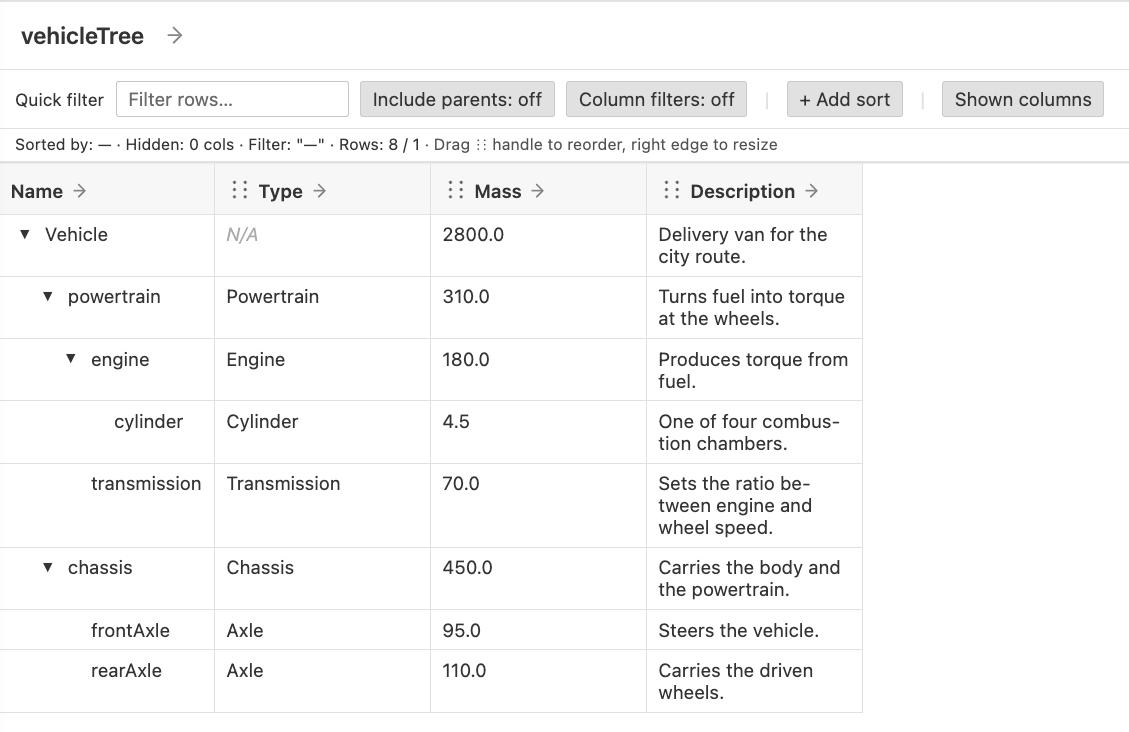Select the transmission row name
Image resolution: width=1129 pixels, height=732 pixels.
(146, 484)
